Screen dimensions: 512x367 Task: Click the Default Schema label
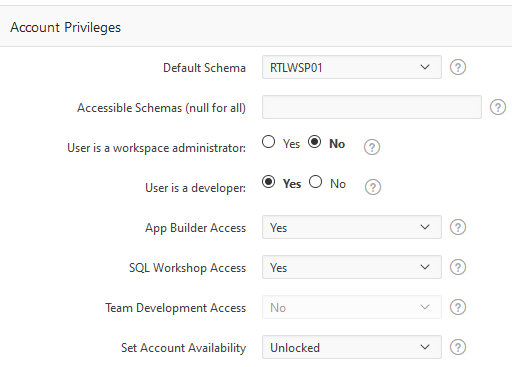[x=204, y=68]
